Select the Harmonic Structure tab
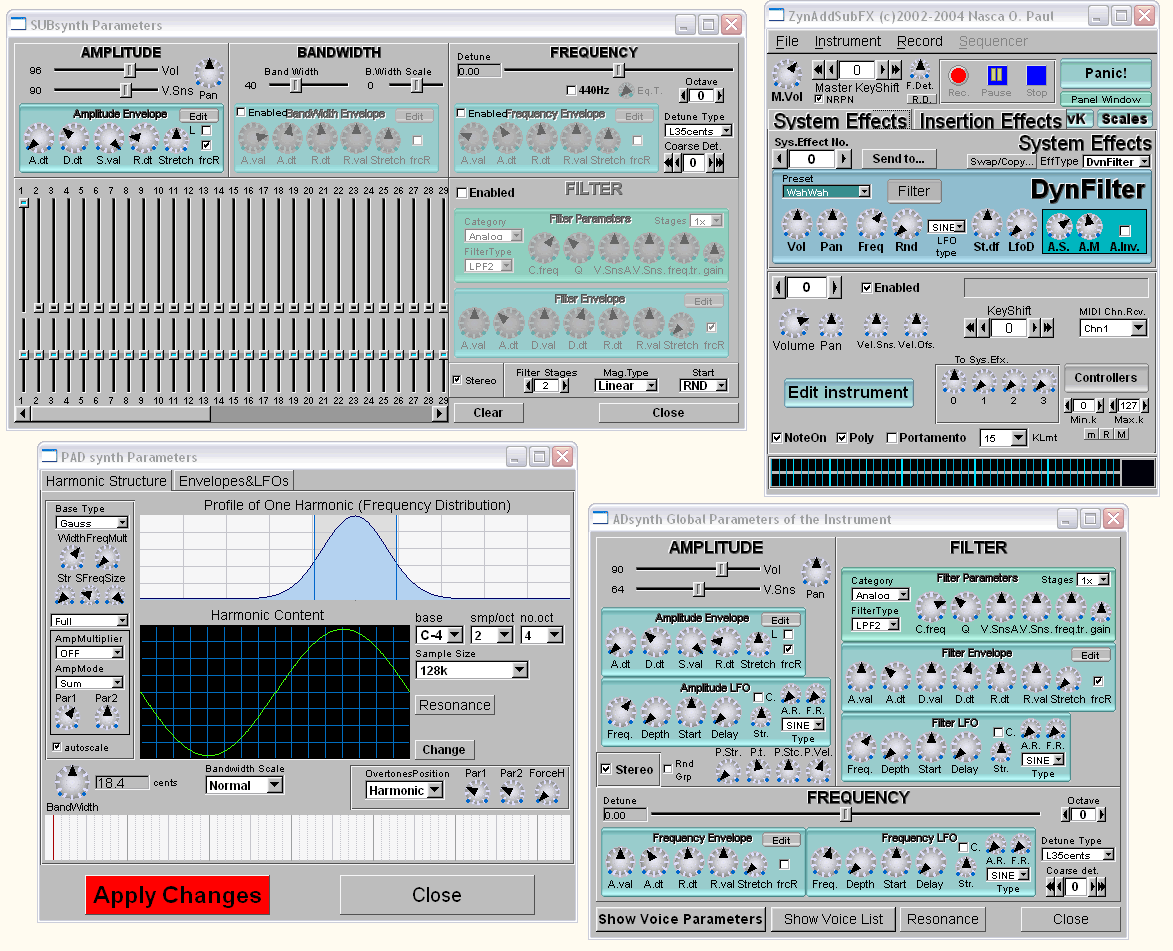The image size is (1173, 951). click(106, 481)
